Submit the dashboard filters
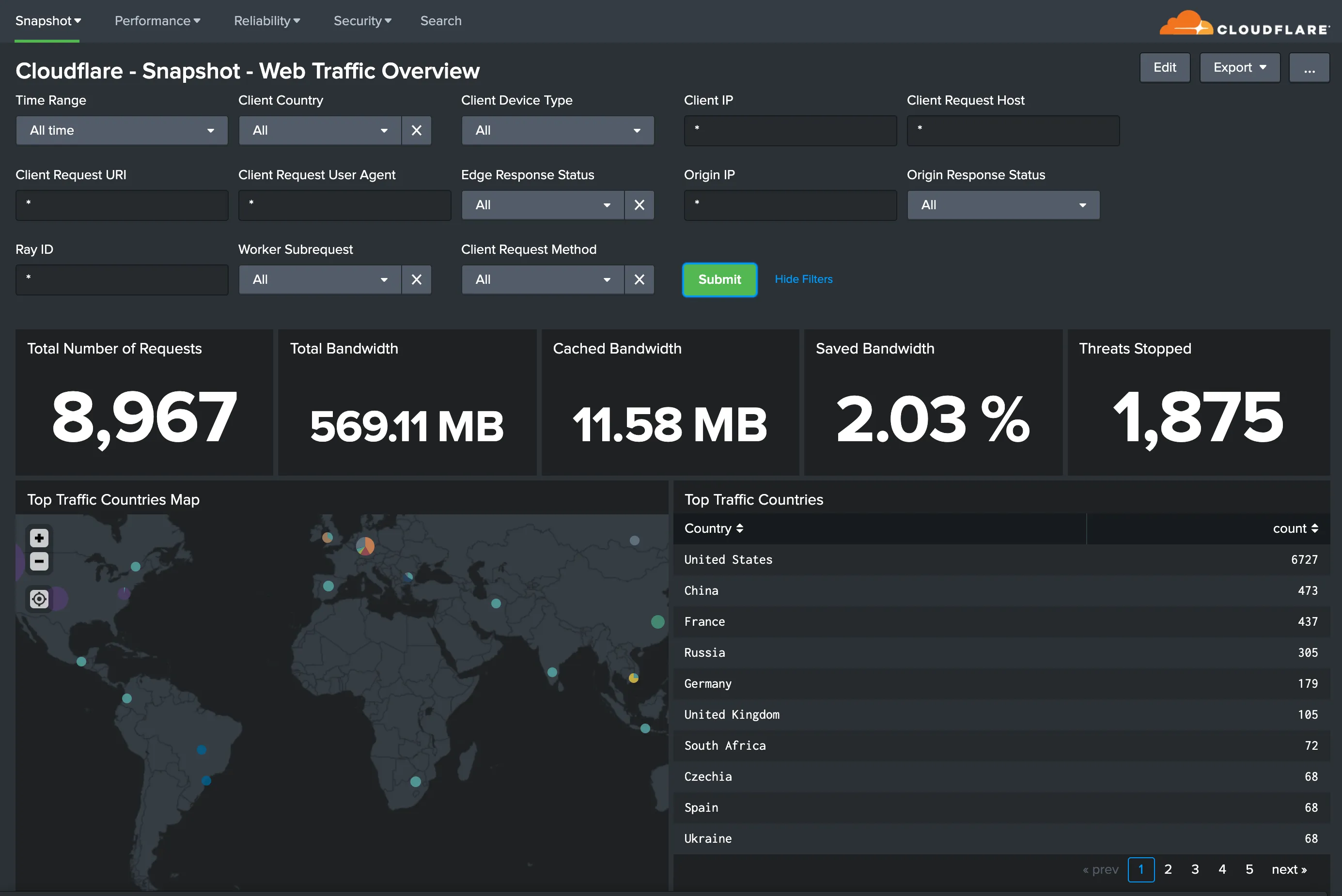 click(719, 279)
